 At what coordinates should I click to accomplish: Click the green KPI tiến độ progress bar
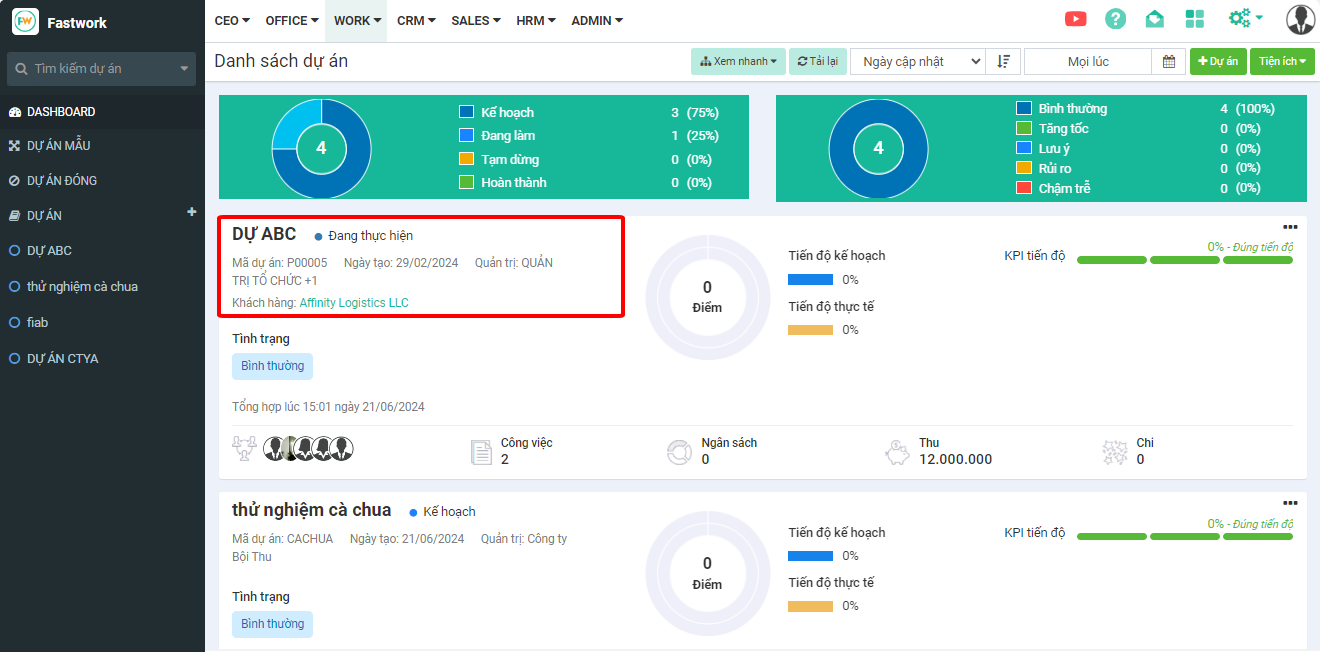pos(1184,260)
